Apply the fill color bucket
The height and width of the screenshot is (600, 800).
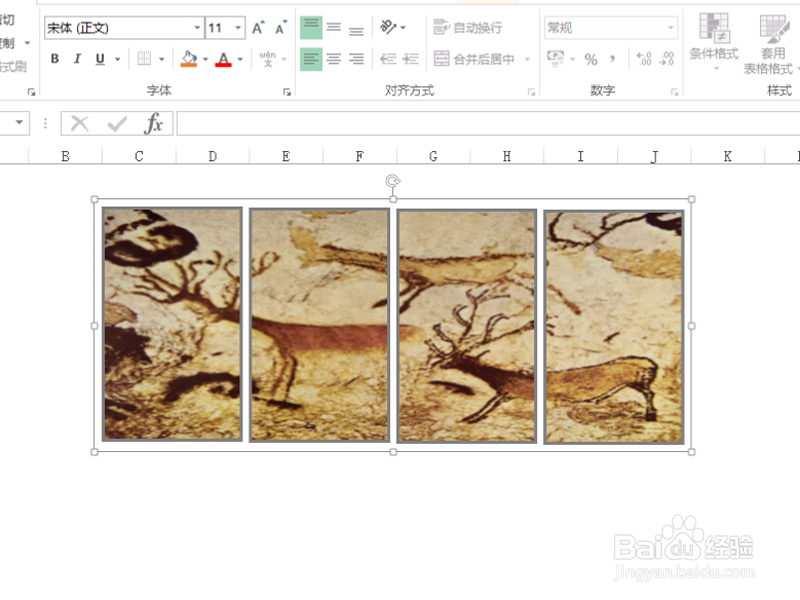tap(189, 59)
